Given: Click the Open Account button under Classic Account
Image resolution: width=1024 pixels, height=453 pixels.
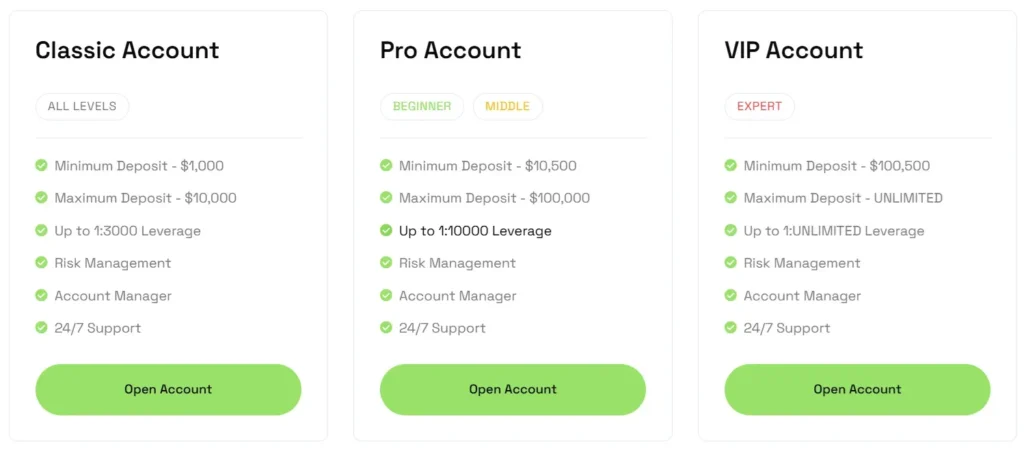Looking at the screenshot, I should click(168, 389).
